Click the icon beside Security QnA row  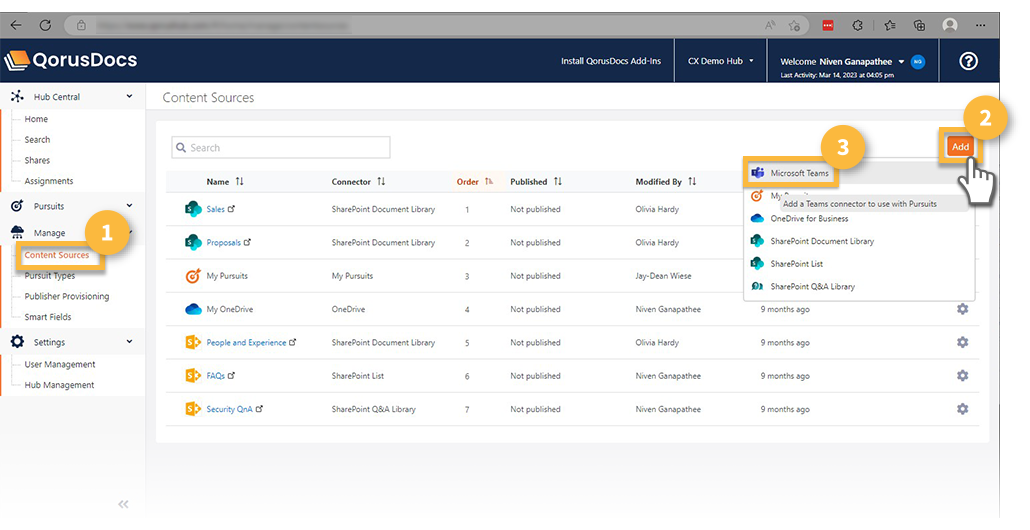point(192,409)
